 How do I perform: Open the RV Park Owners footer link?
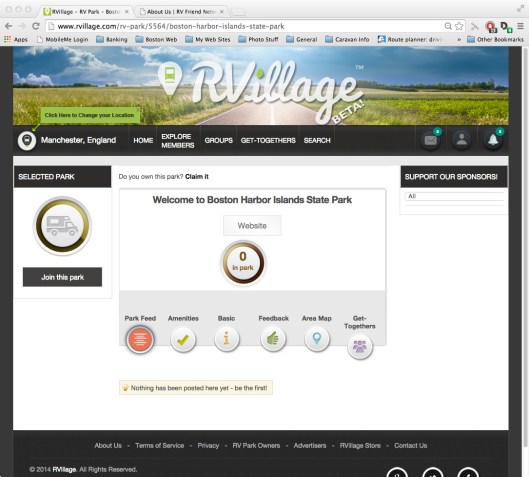tap(256, 446)
